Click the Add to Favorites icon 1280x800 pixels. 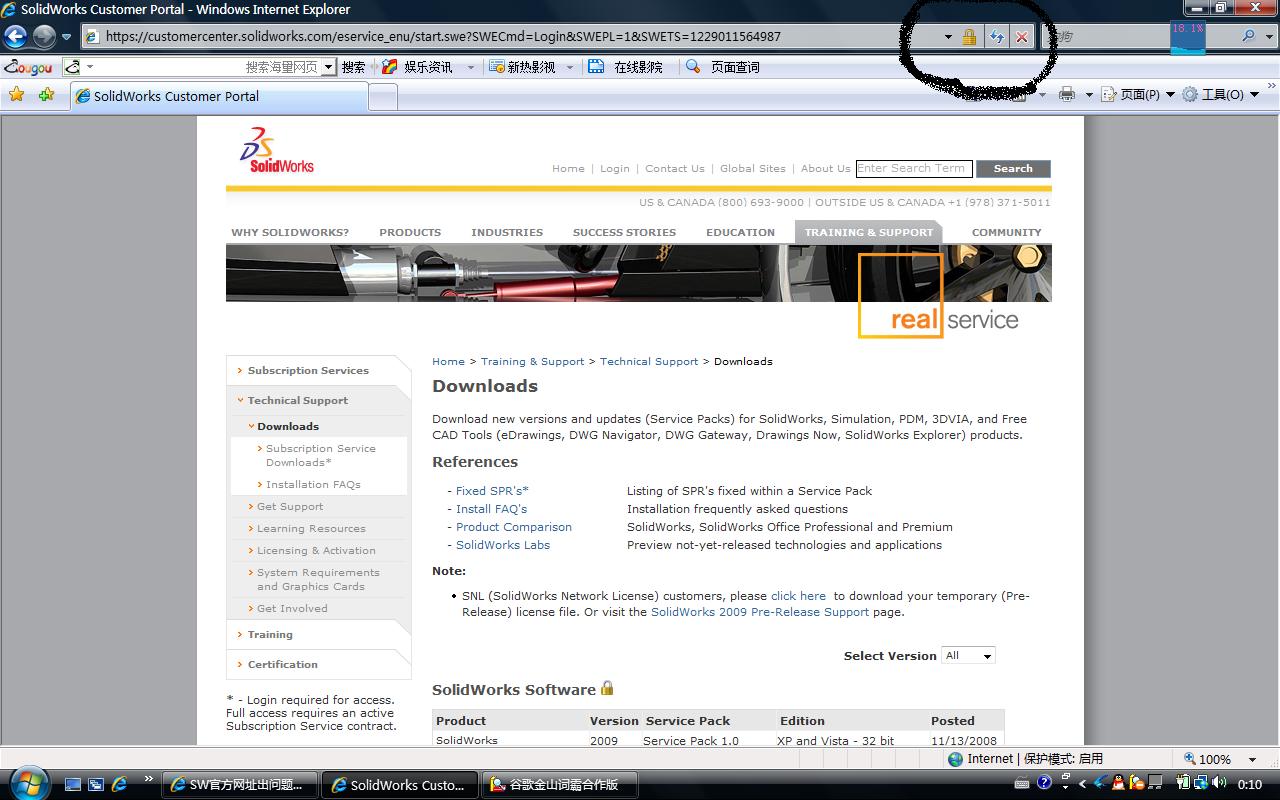coord(46,95)
